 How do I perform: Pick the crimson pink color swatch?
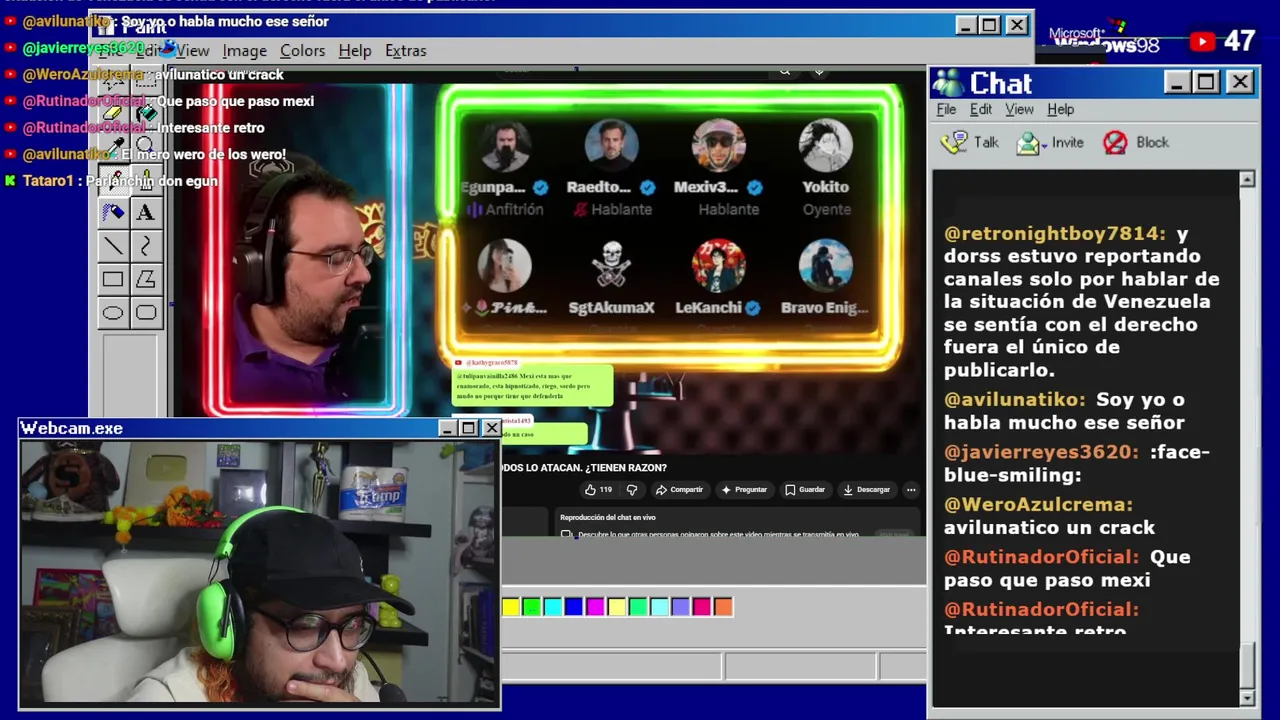point(701,606)
